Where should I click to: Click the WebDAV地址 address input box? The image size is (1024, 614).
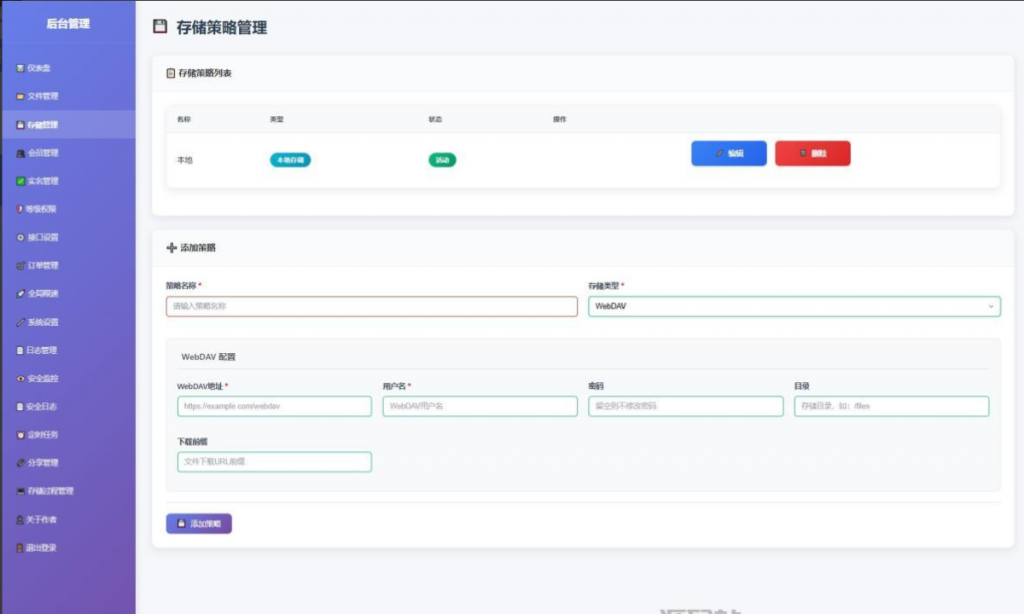point(270,406)
